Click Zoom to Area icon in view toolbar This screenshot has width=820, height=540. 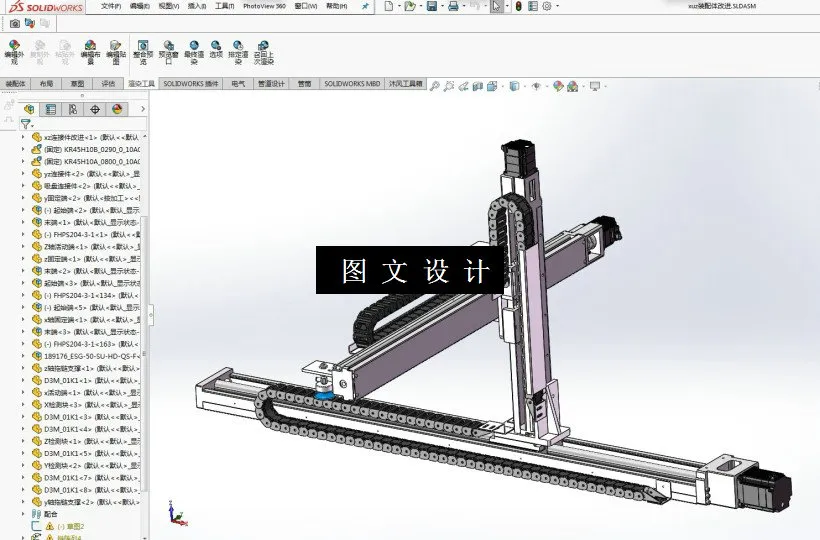449,86
